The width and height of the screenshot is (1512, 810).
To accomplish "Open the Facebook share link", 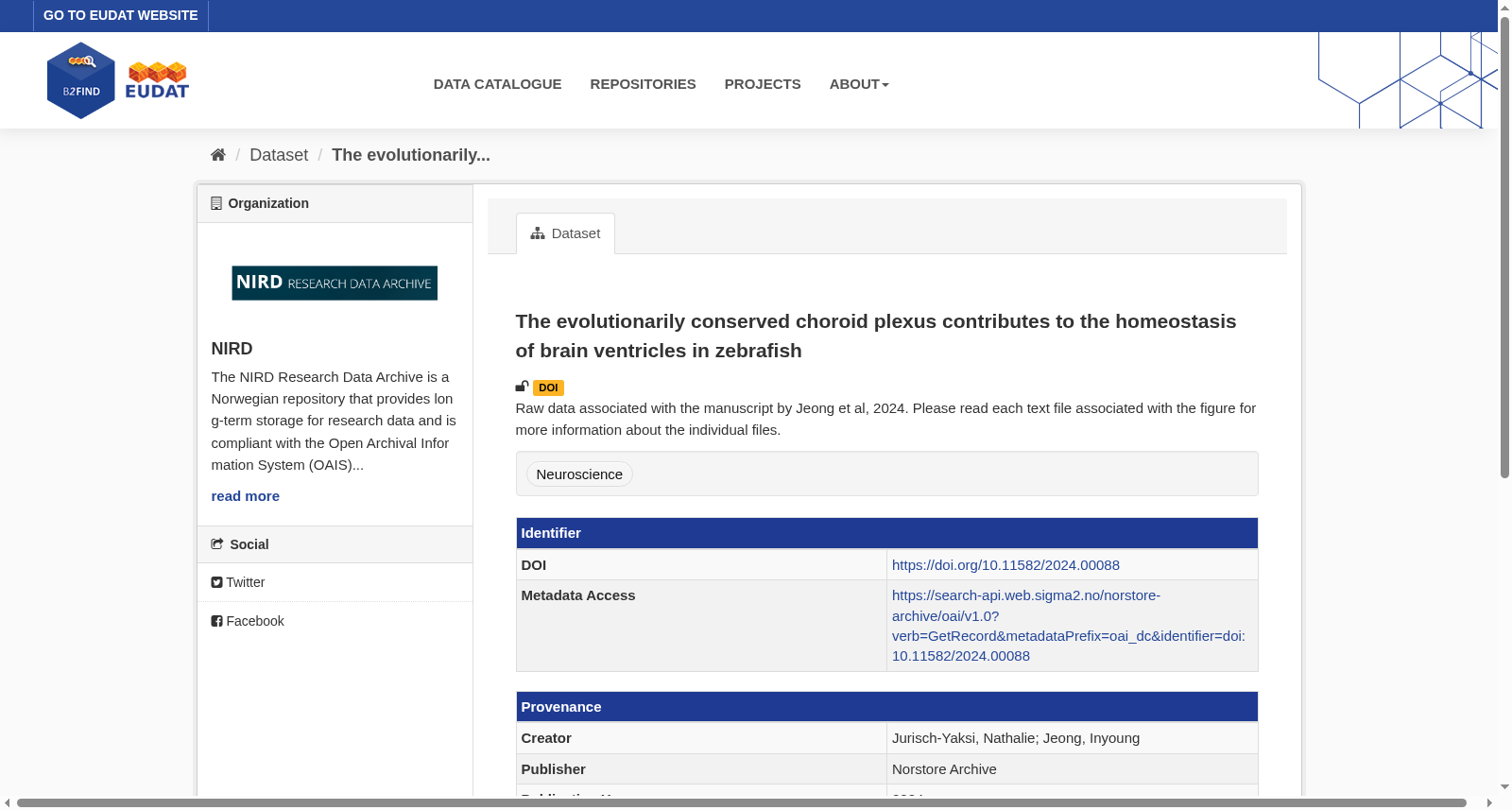I will 248,622.
